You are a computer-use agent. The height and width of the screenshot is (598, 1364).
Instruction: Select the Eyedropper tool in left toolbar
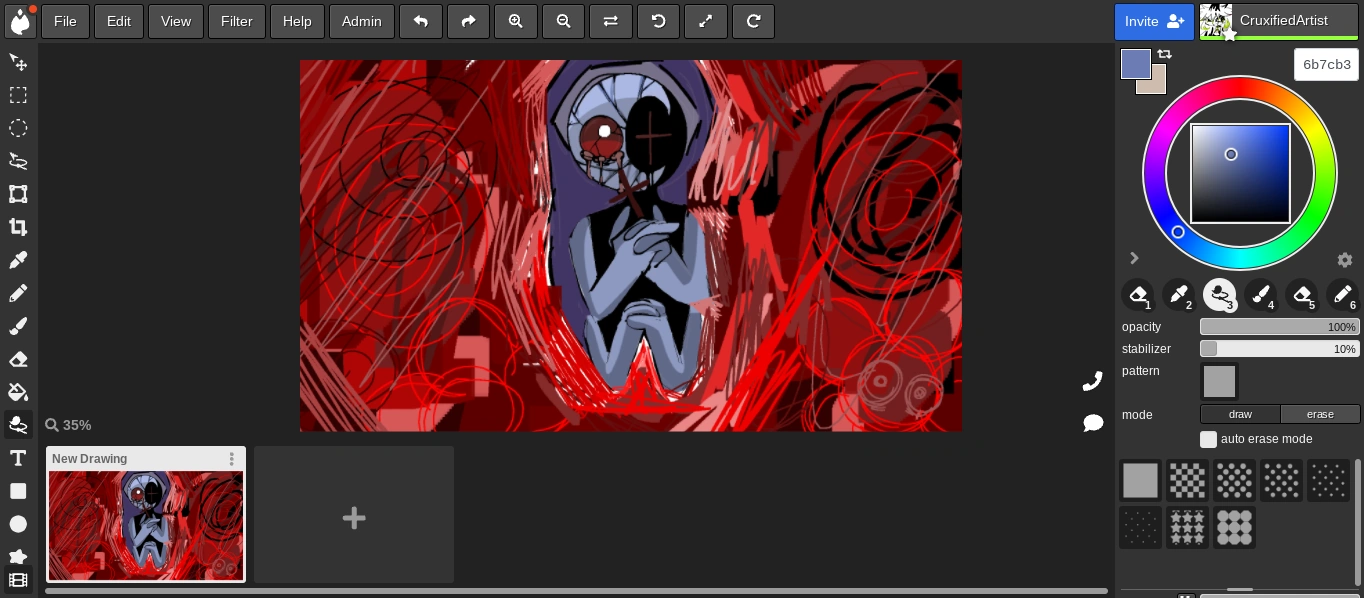click(18, 260)
